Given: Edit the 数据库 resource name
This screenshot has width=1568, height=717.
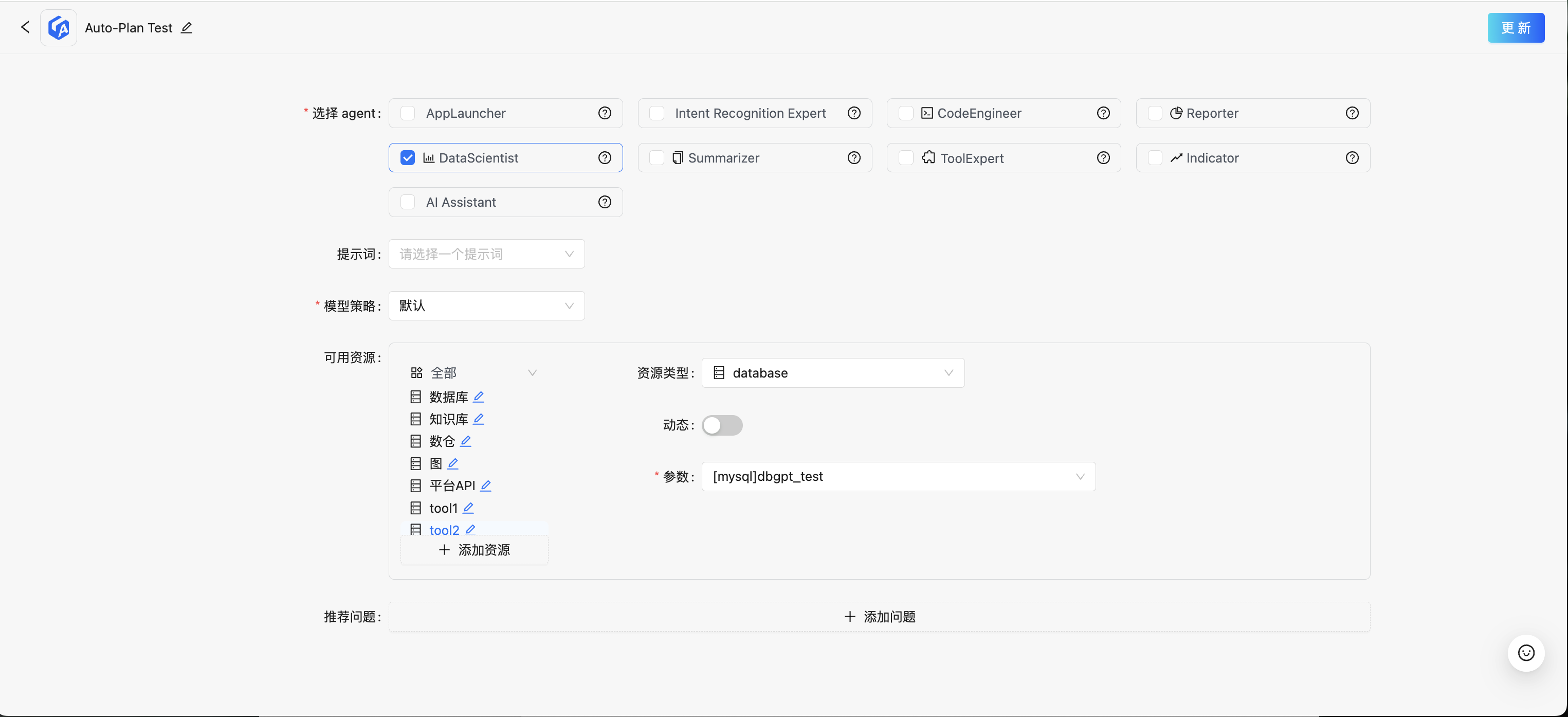Looking at the screenshot, I should [479, 397].
